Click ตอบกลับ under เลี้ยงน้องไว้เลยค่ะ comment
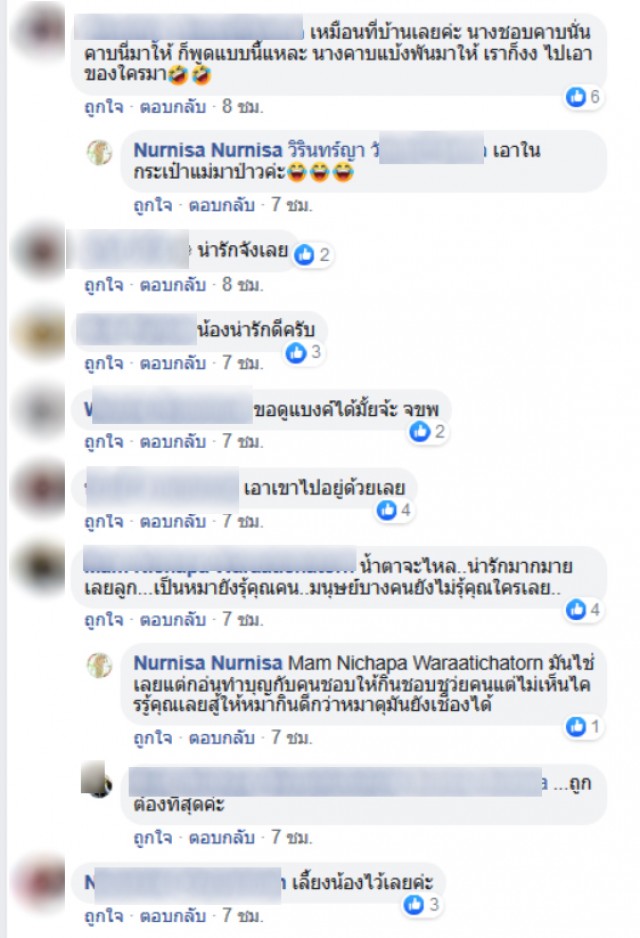This screenshot has height=938, width=640. (x=173, y=915)
